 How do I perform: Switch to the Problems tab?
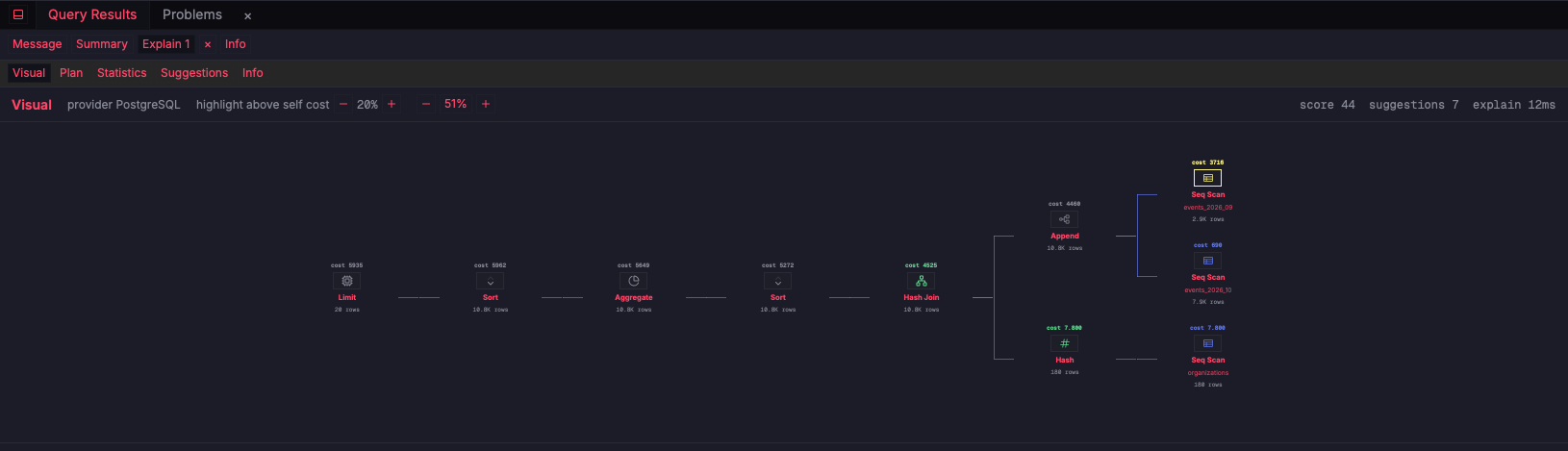[192, 14]
